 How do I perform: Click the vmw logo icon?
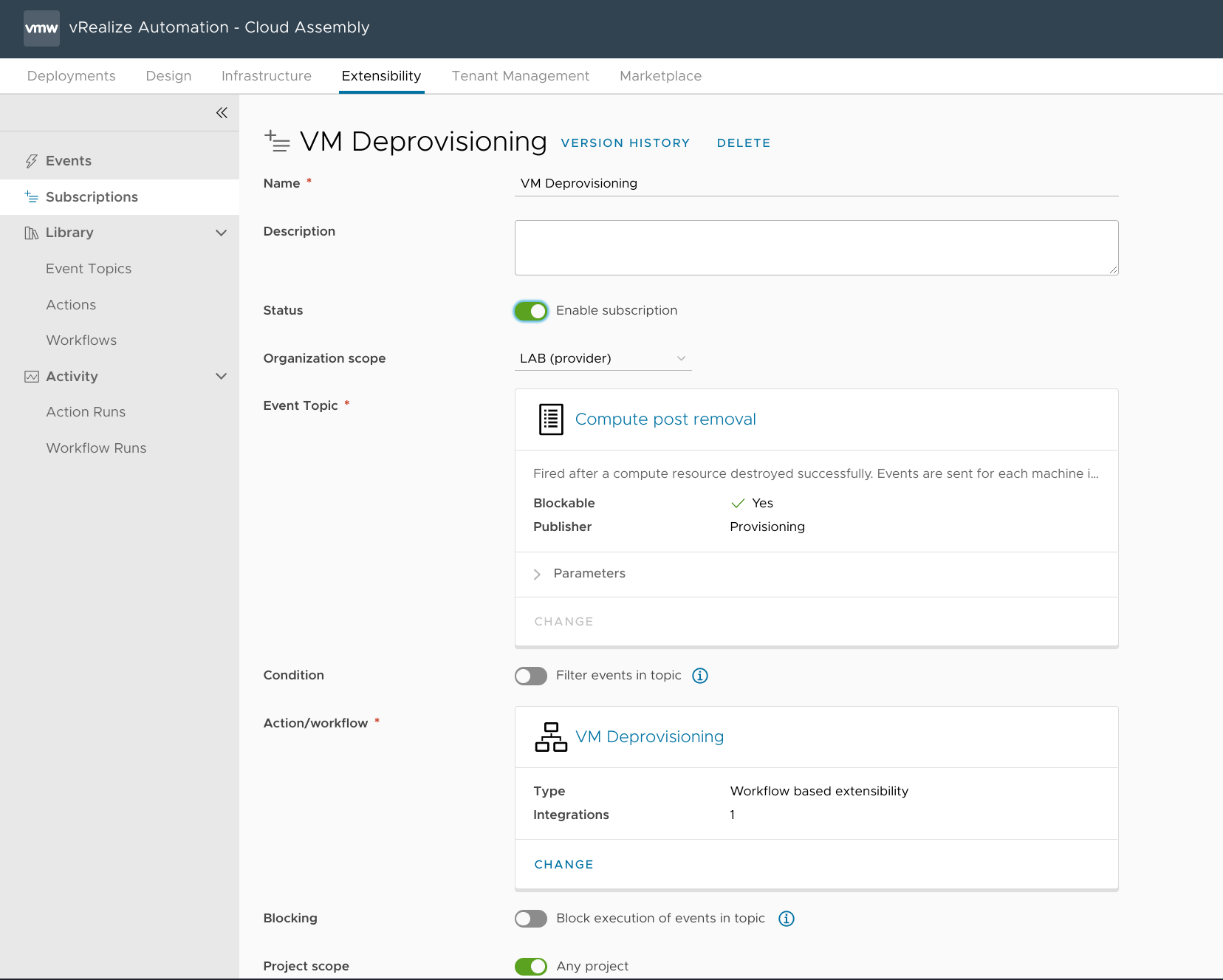pos(41,29)
